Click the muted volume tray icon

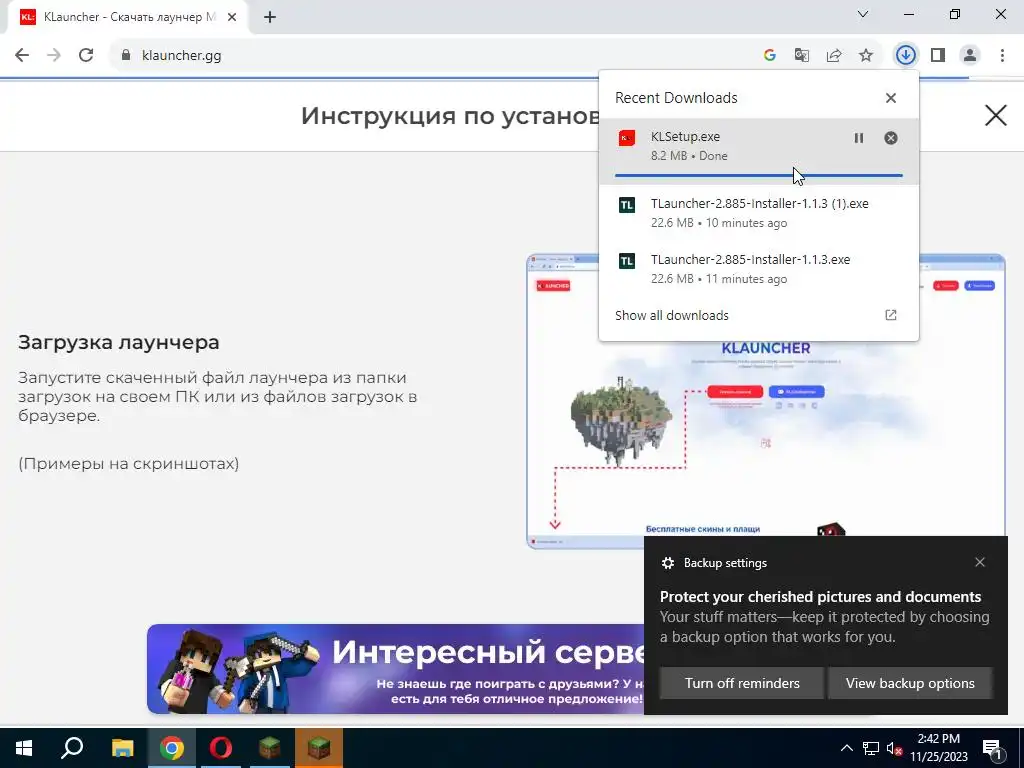[895, 748]
